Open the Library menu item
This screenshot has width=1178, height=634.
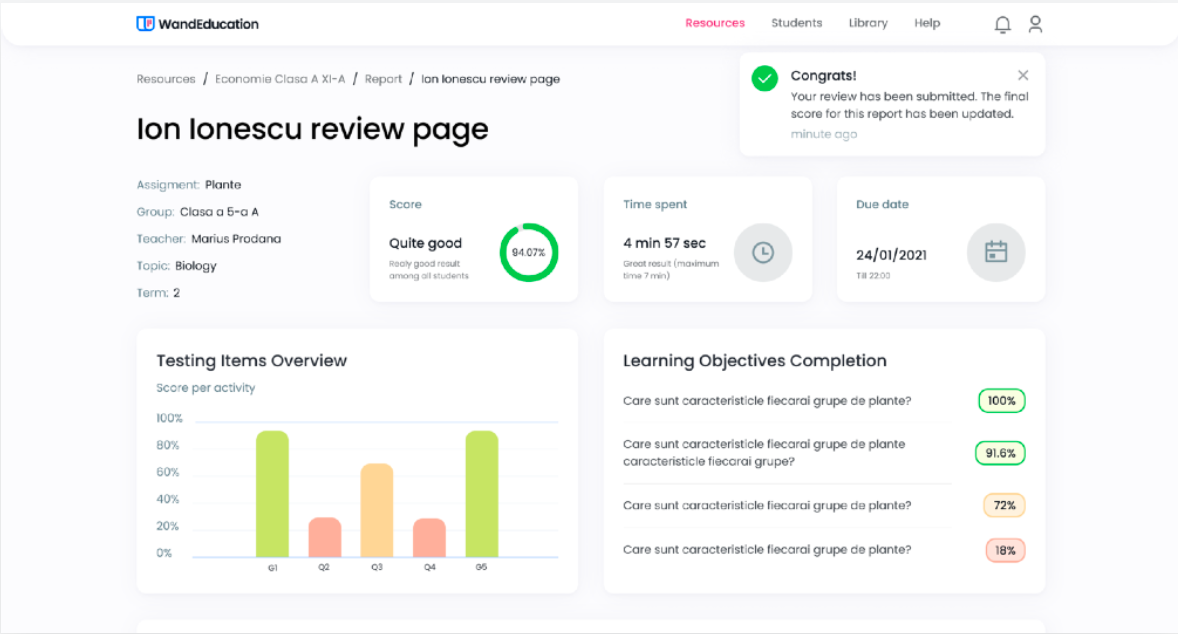point(867,23)
